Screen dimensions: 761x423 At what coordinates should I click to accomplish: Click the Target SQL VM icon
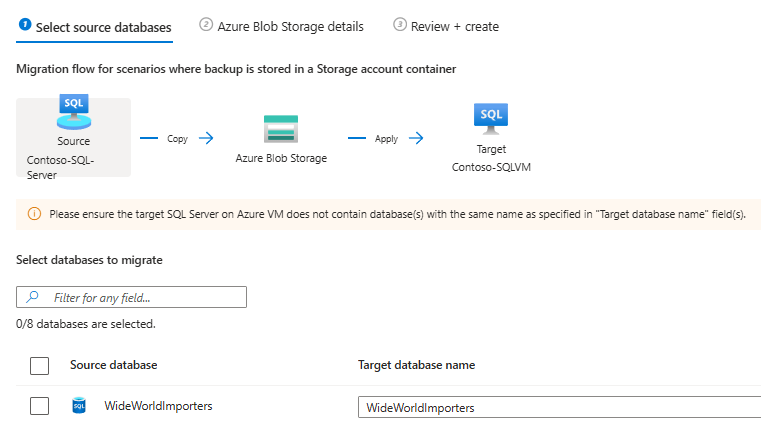491,120
